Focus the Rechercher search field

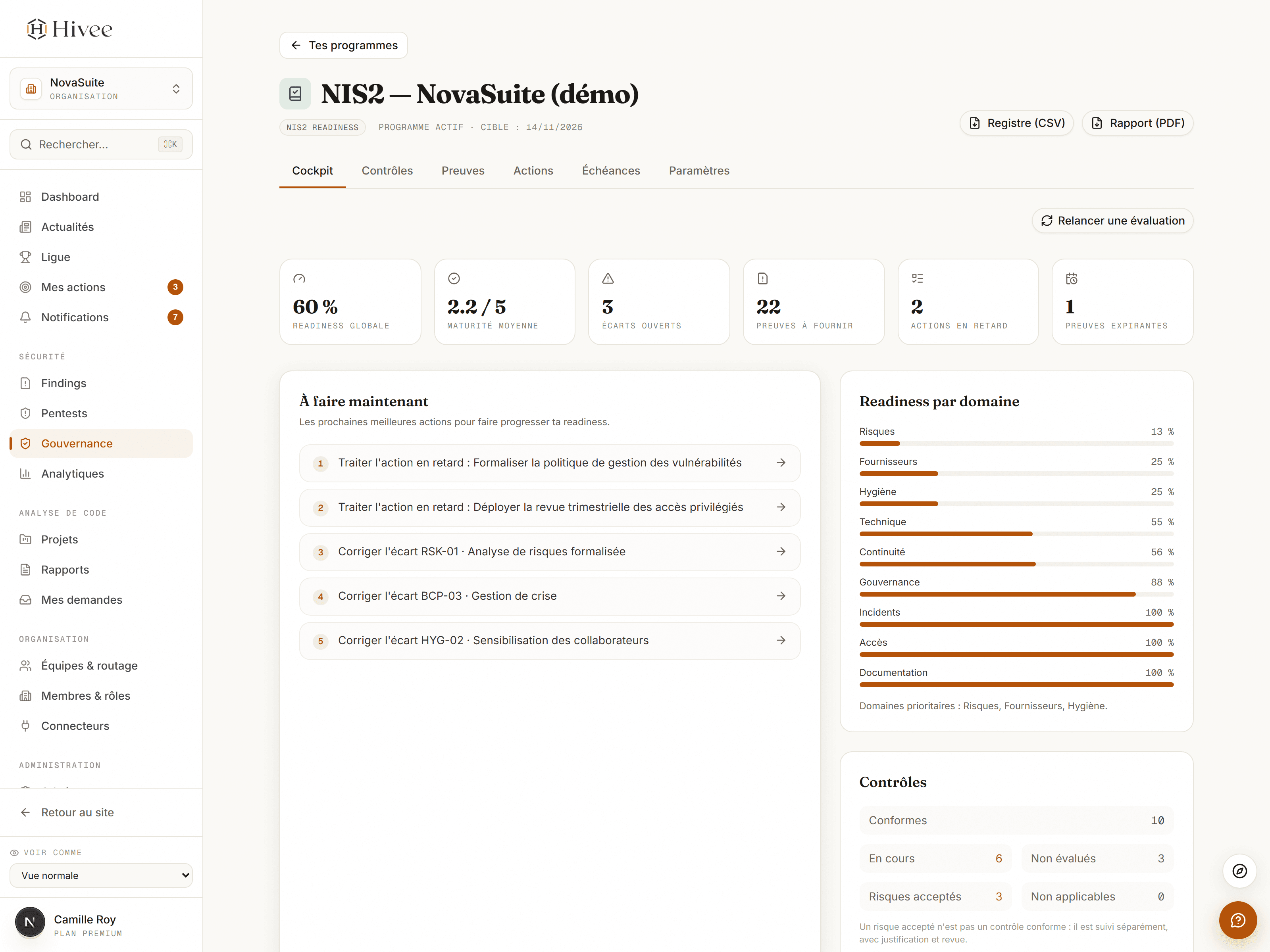coord(101,145)
